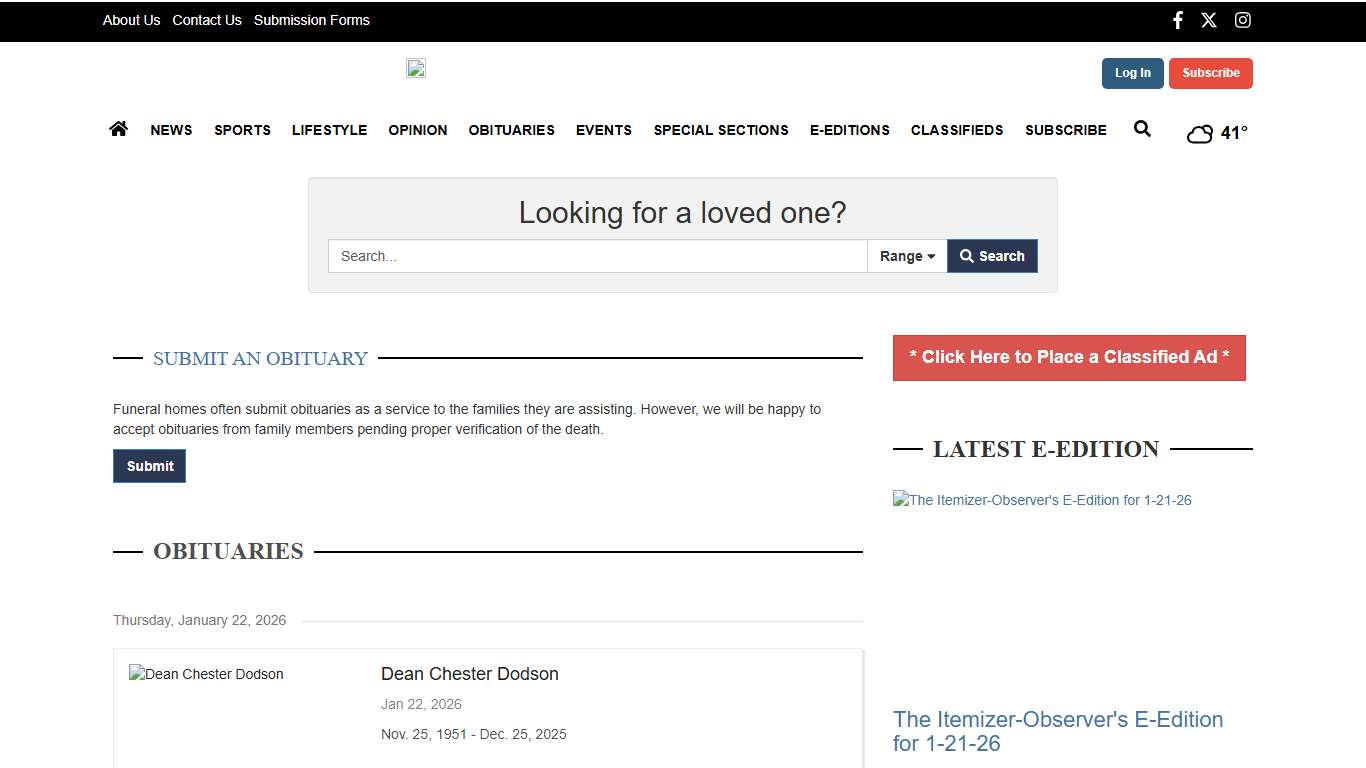Open the Obituaries menu item
Viewport: 1366px width, 768px height.
[x=511, y=130]
